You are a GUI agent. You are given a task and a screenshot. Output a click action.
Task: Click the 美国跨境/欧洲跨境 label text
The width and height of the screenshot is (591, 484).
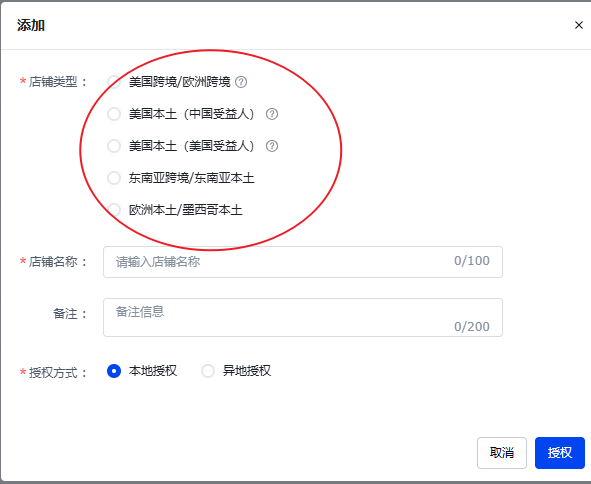point(179,82)
